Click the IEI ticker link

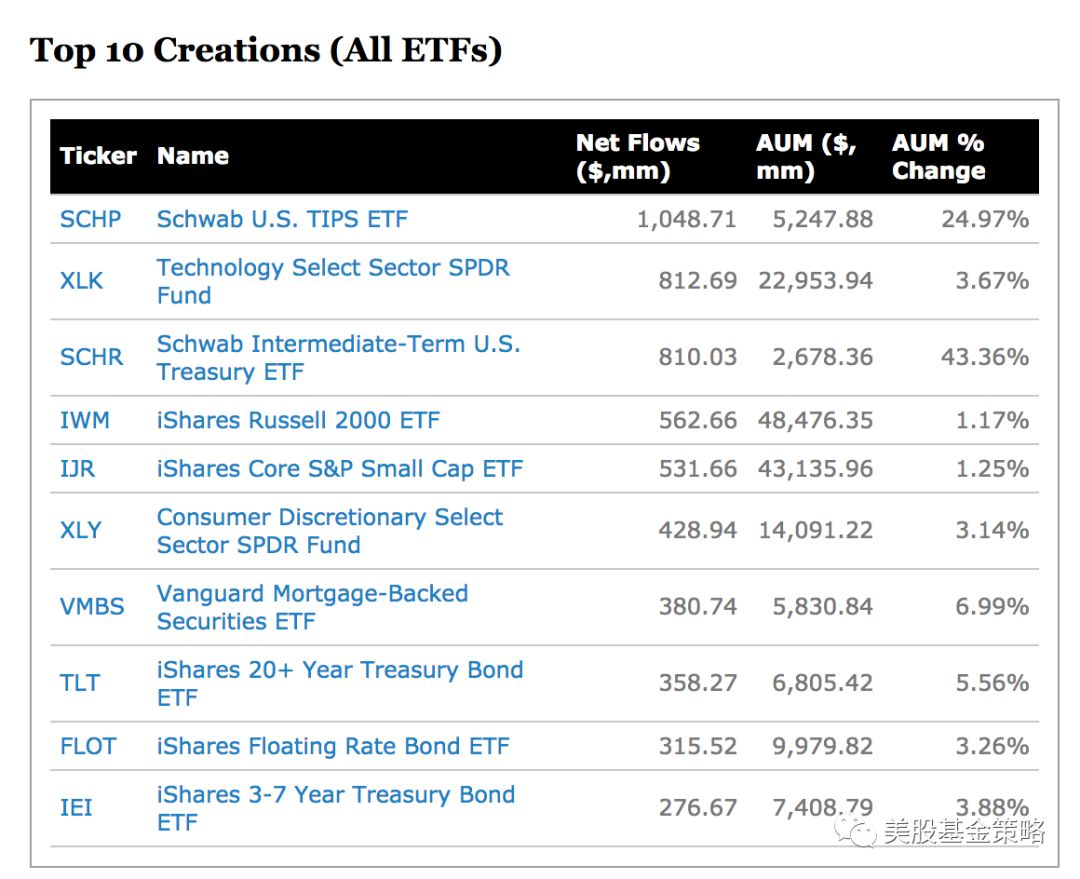tap(76, 807)
